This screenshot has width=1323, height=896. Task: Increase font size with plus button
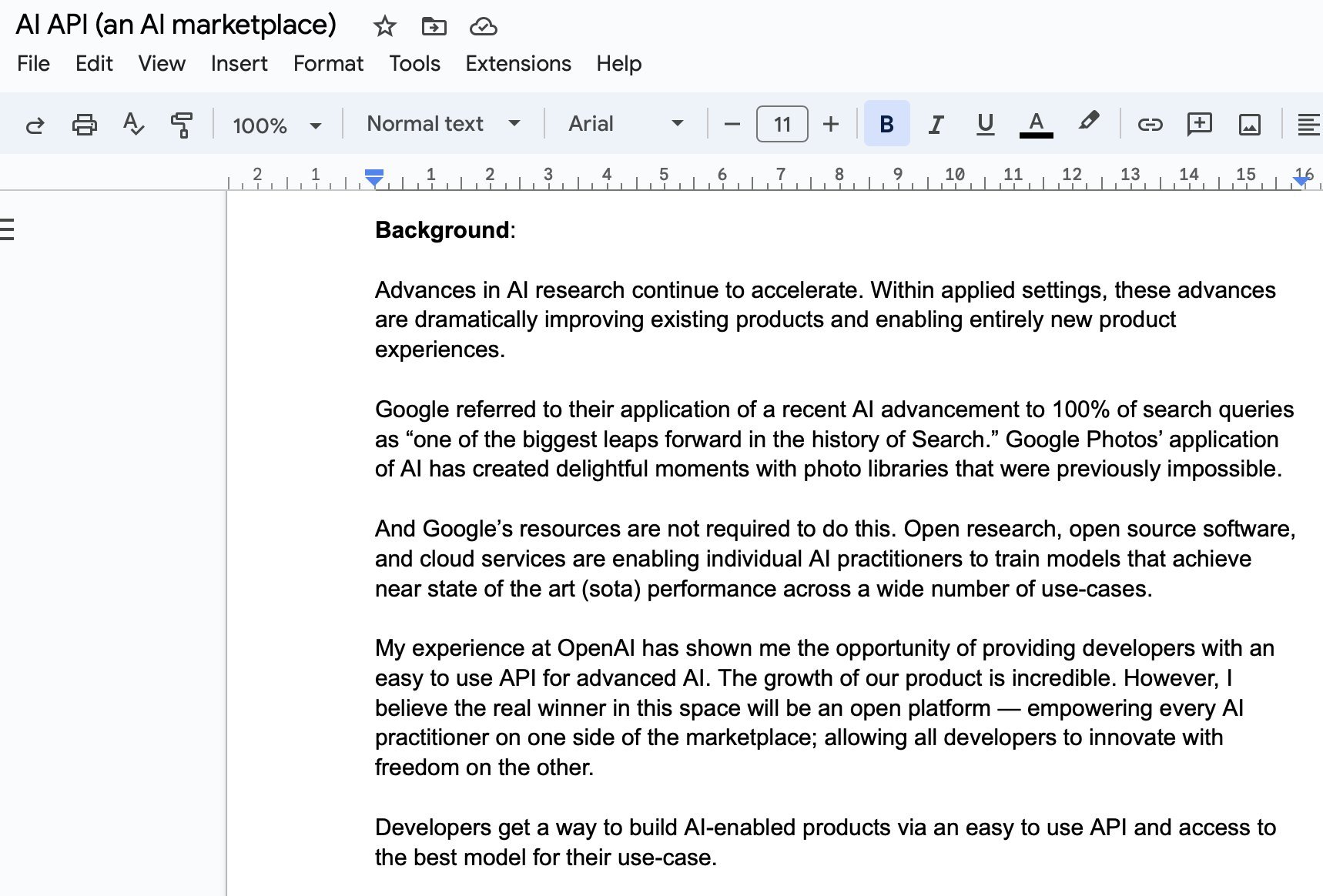click(830, 124)
